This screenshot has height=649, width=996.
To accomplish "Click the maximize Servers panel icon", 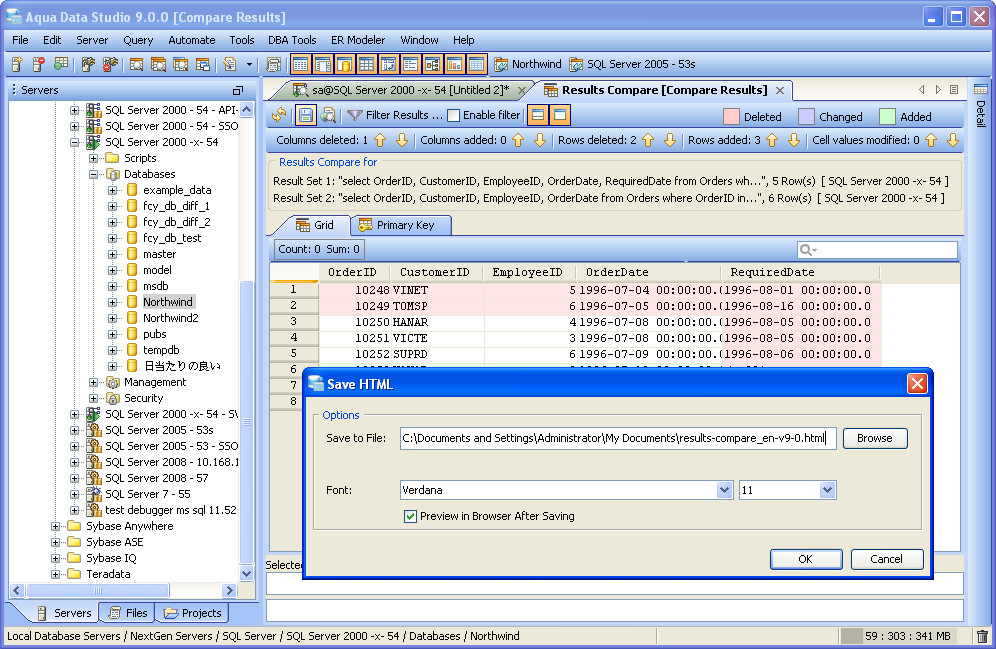I will (x=238, y=90).
